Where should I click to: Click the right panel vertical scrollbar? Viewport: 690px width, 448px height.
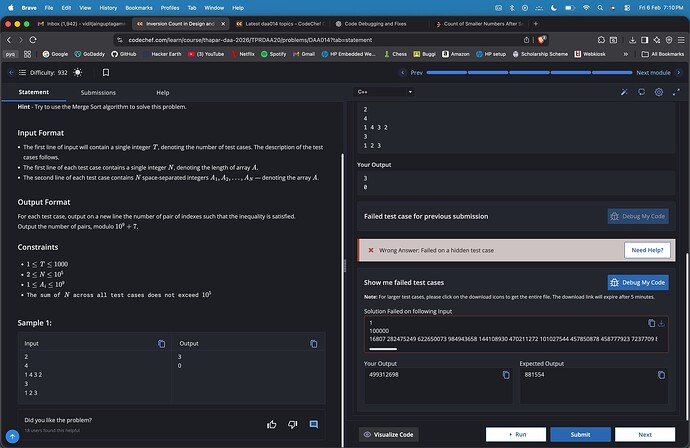(687, 336)
